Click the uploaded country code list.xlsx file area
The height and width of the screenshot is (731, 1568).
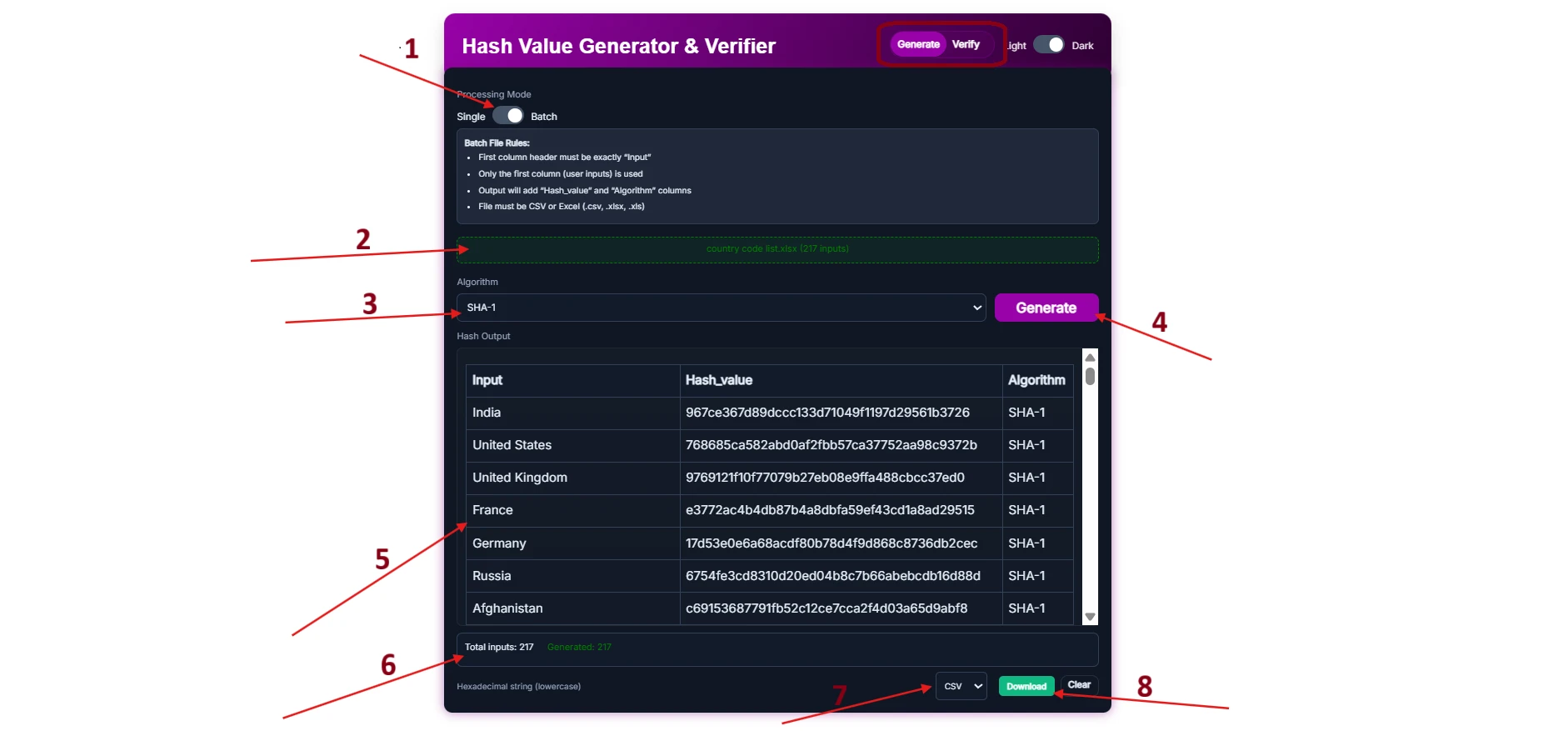[777, 249]
